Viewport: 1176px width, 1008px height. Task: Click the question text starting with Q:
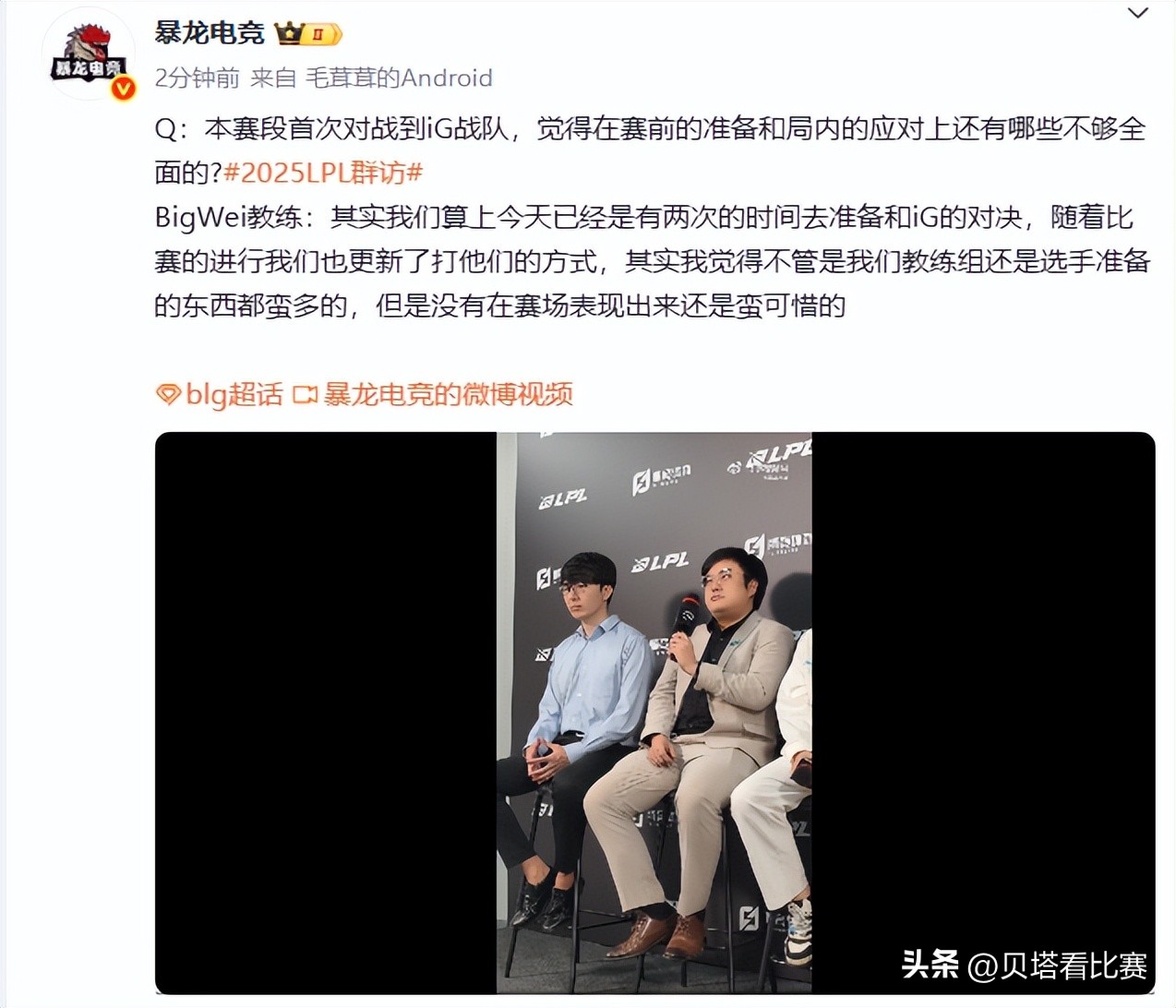coord(650,150)
